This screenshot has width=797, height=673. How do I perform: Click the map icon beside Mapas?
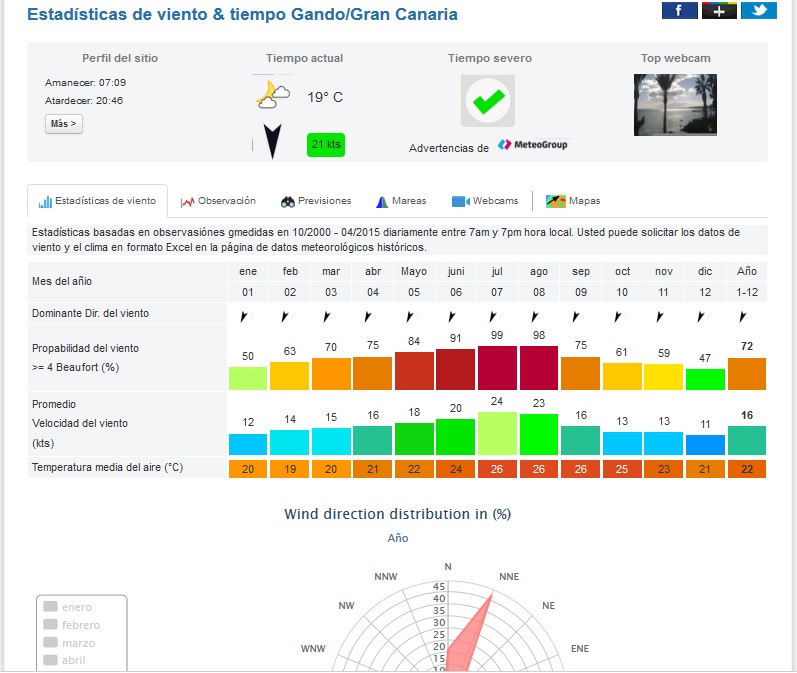(556, 201)
